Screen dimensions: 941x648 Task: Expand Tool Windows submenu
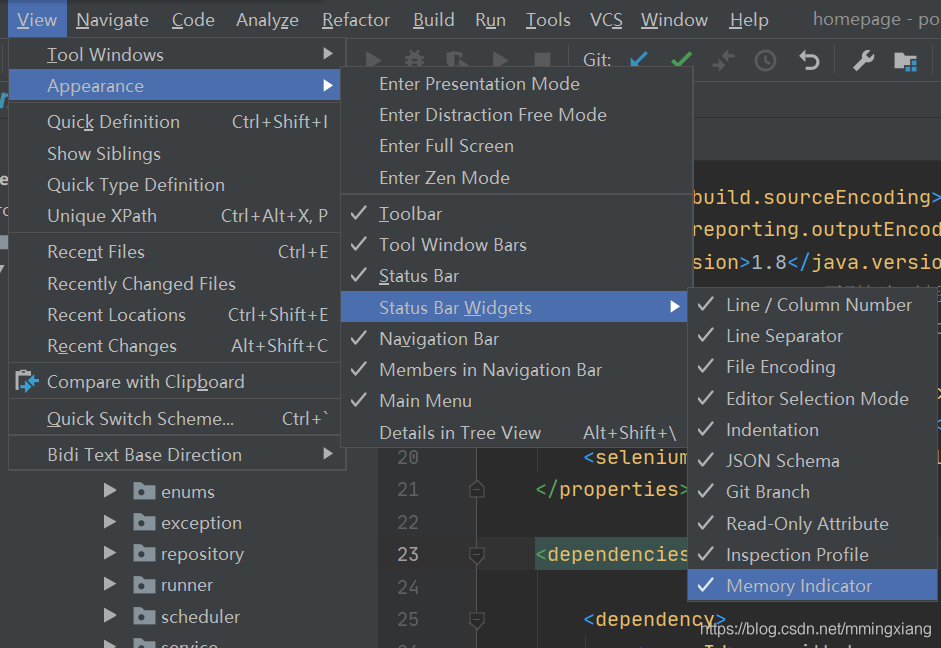pyautogui.click(x=175, y=55)
